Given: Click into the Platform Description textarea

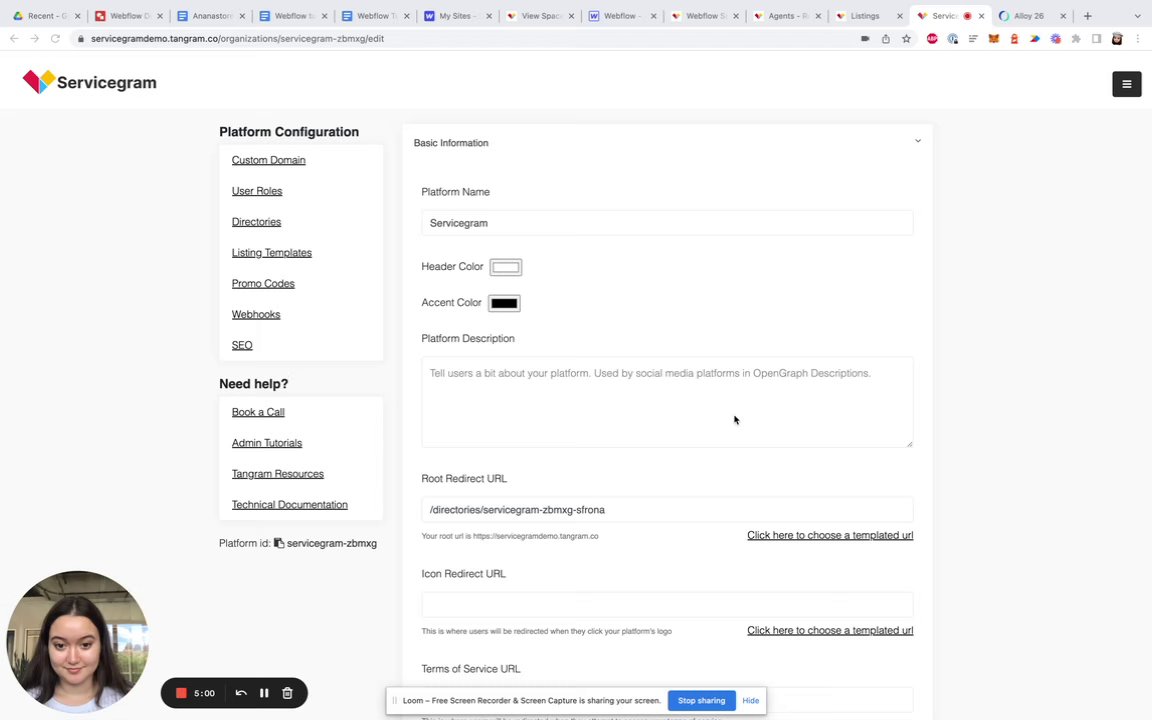Looking at the screenshot, I should [x=667, y=402].
